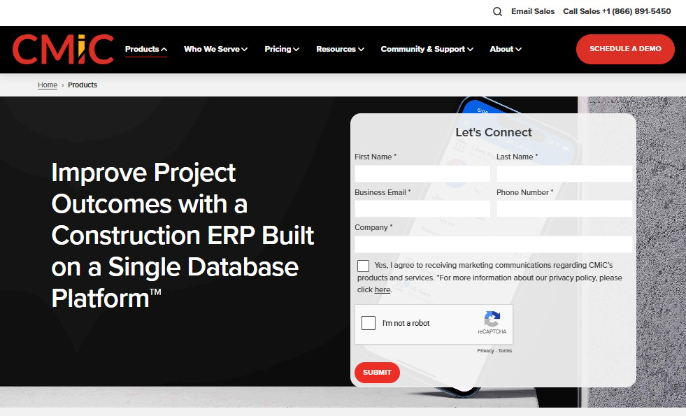Open the Who We Serve nav label
686x416 pixels.
212,49
